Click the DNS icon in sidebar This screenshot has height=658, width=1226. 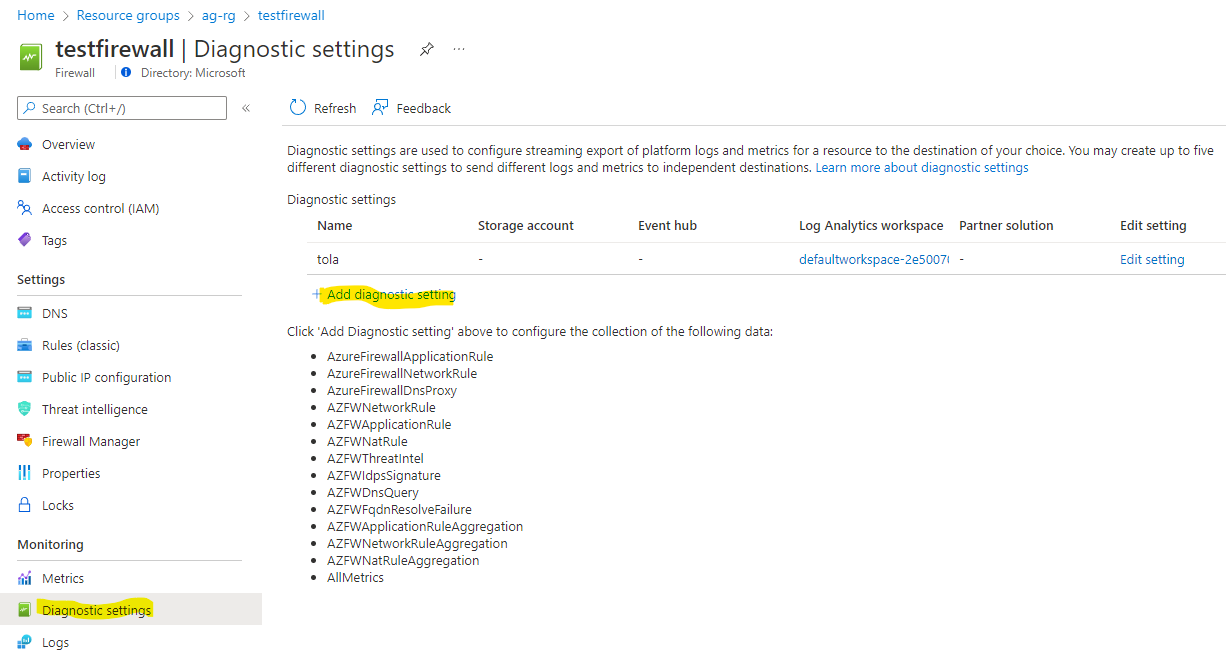coord(25,313)
